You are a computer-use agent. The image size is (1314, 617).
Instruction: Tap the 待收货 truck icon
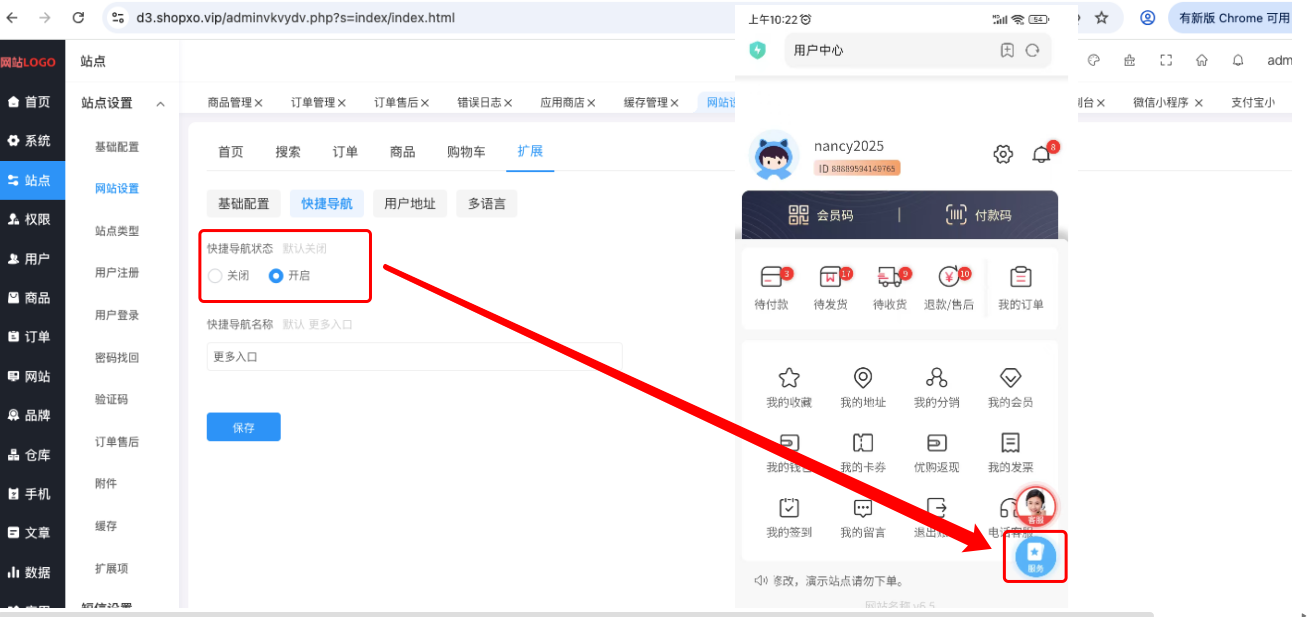pyautogui.click(x=889, y=278)
